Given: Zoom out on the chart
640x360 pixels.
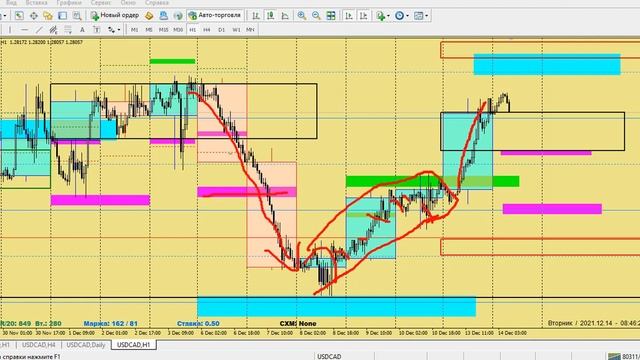Looking at the screenshot, I should tap(316, 16).
